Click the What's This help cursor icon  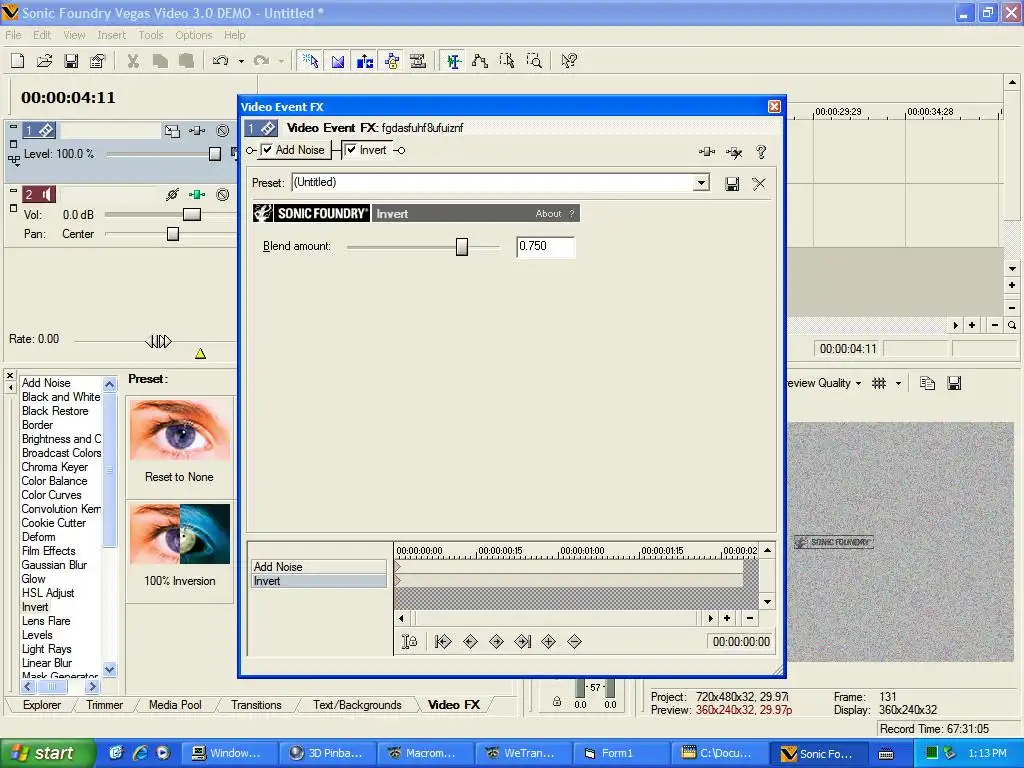tap(569, 61)
